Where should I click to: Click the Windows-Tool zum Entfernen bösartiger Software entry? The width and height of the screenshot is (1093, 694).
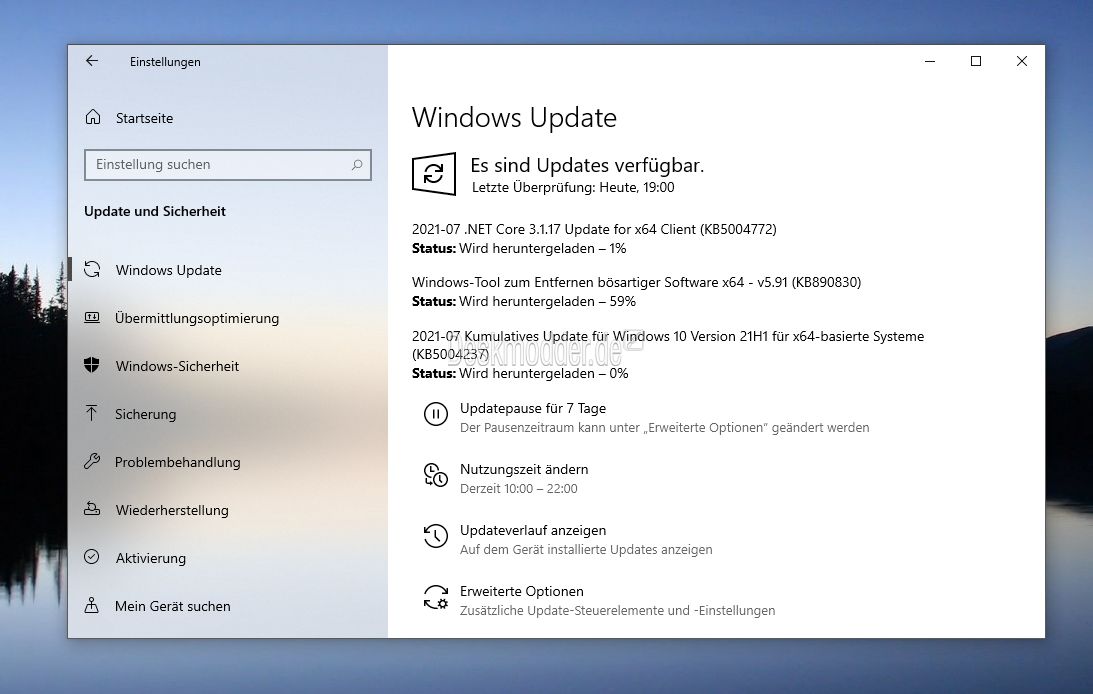tap(636, 282)
